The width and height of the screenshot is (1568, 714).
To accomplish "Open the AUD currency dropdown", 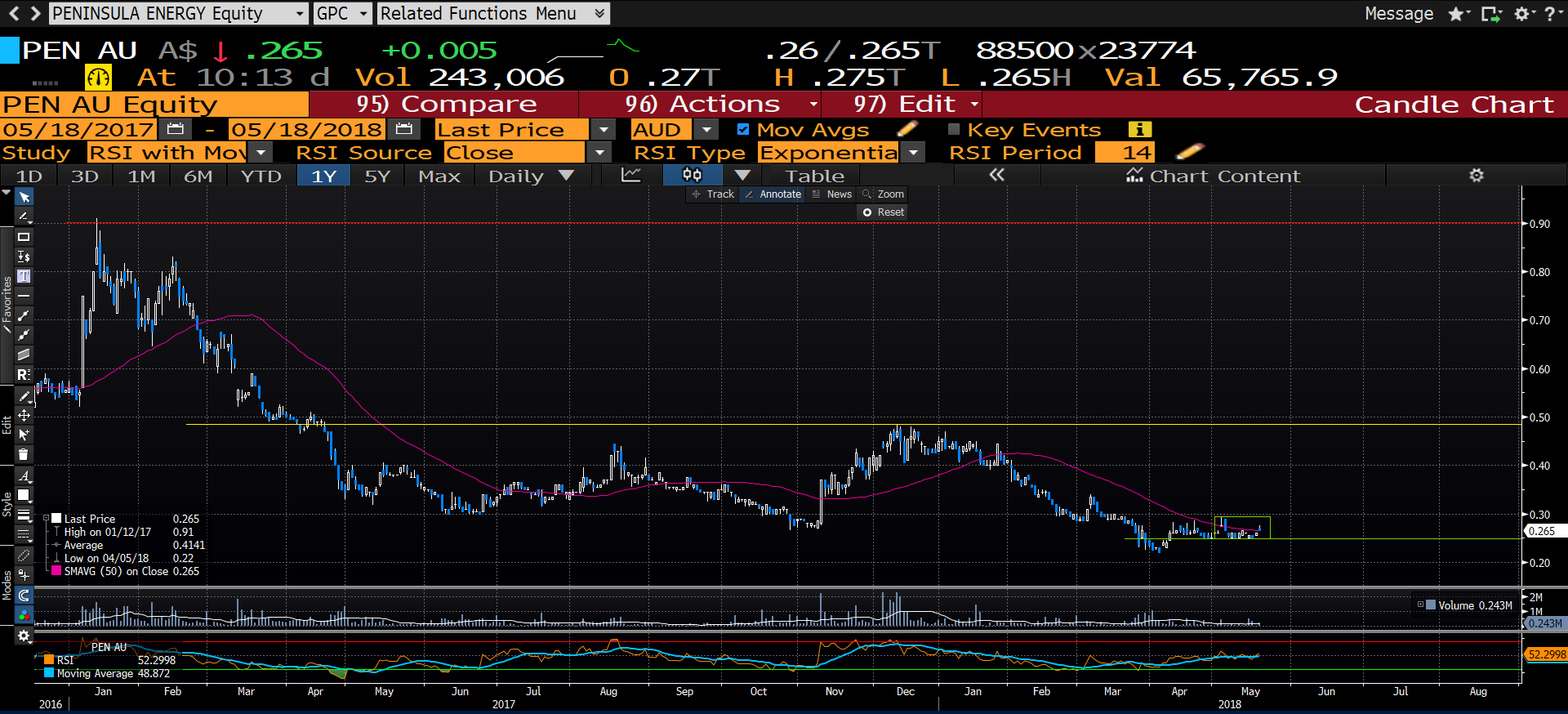I will click(706, 129).
